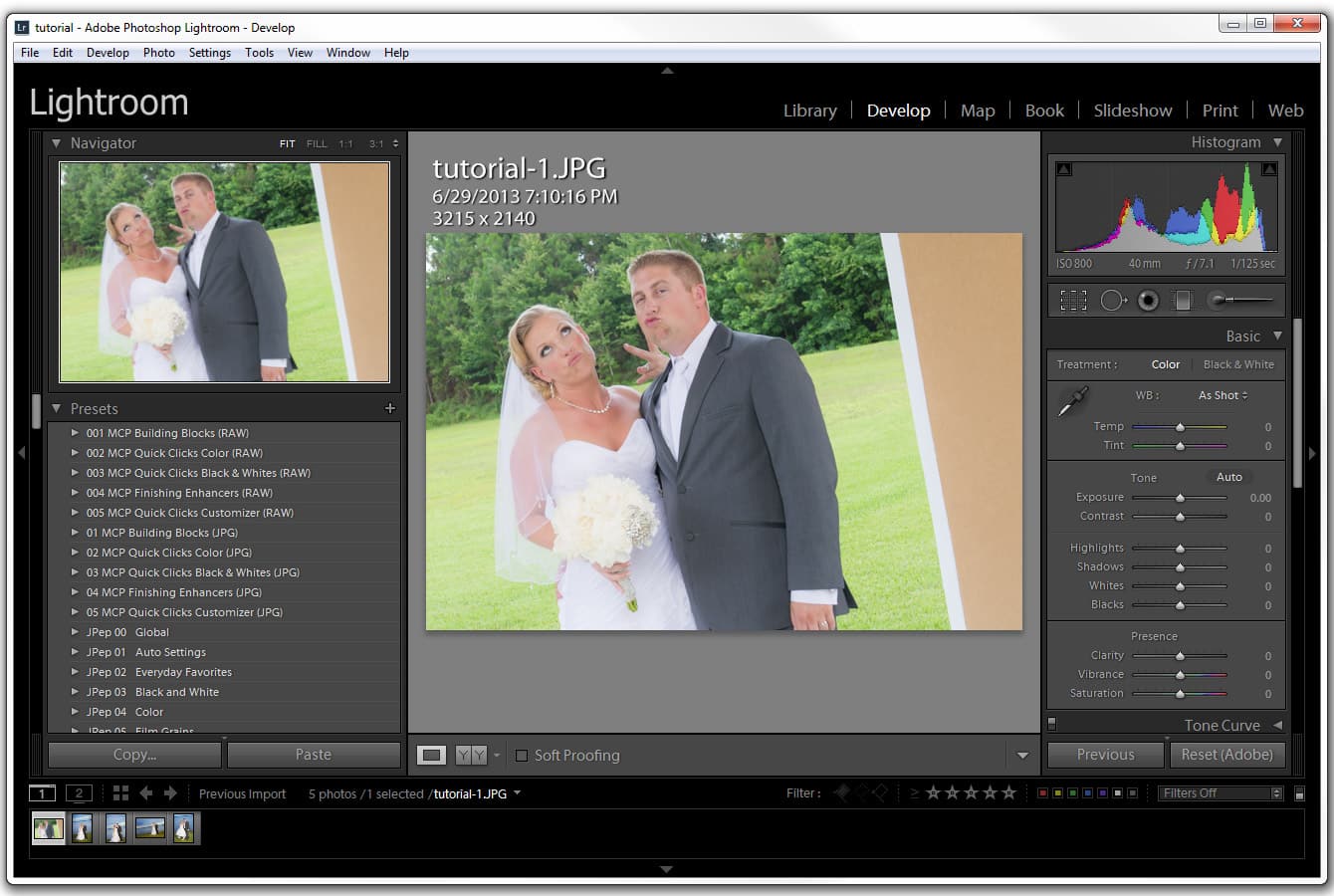Open the Settings menu

tap(210, 53)
